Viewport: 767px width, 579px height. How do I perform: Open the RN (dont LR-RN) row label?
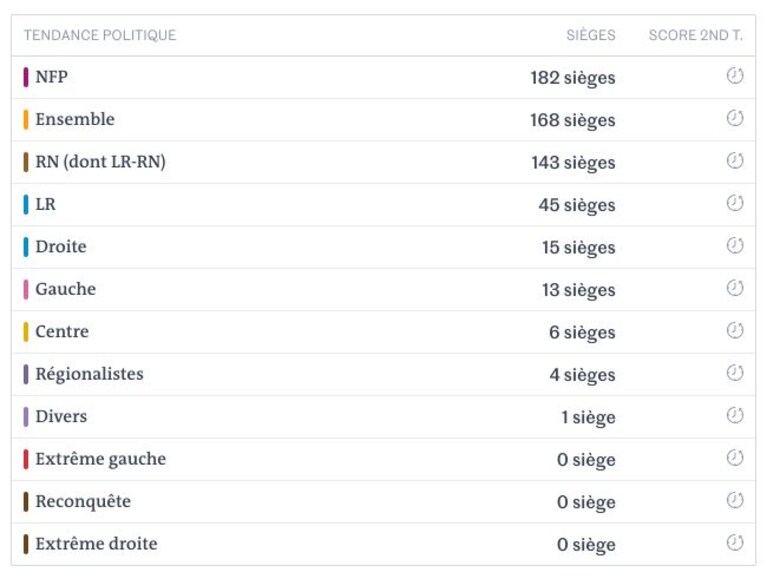coord(101,162)
